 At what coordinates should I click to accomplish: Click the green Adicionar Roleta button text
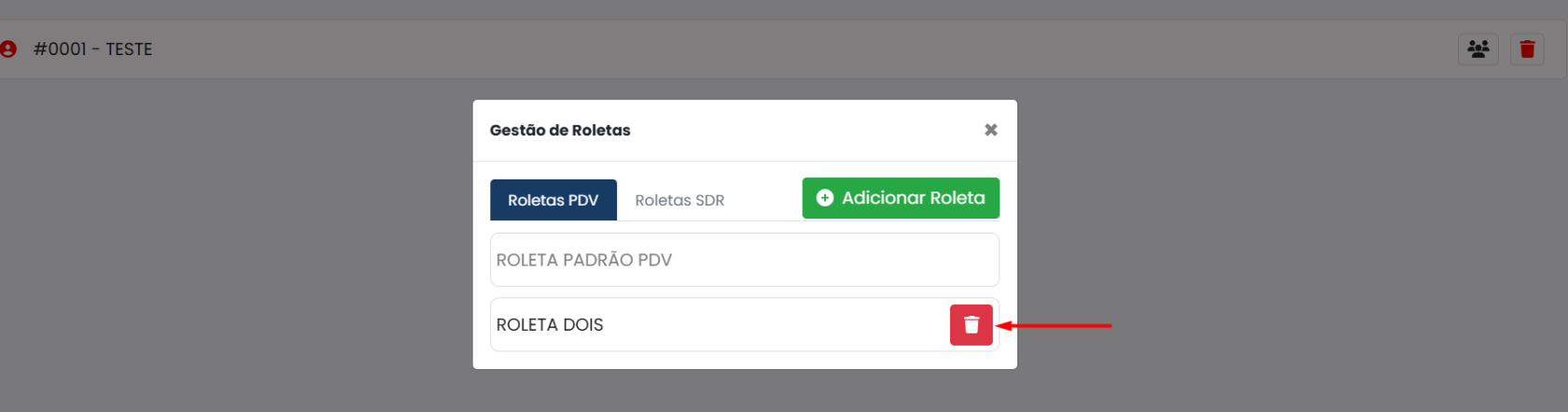(x=914, y=198)
